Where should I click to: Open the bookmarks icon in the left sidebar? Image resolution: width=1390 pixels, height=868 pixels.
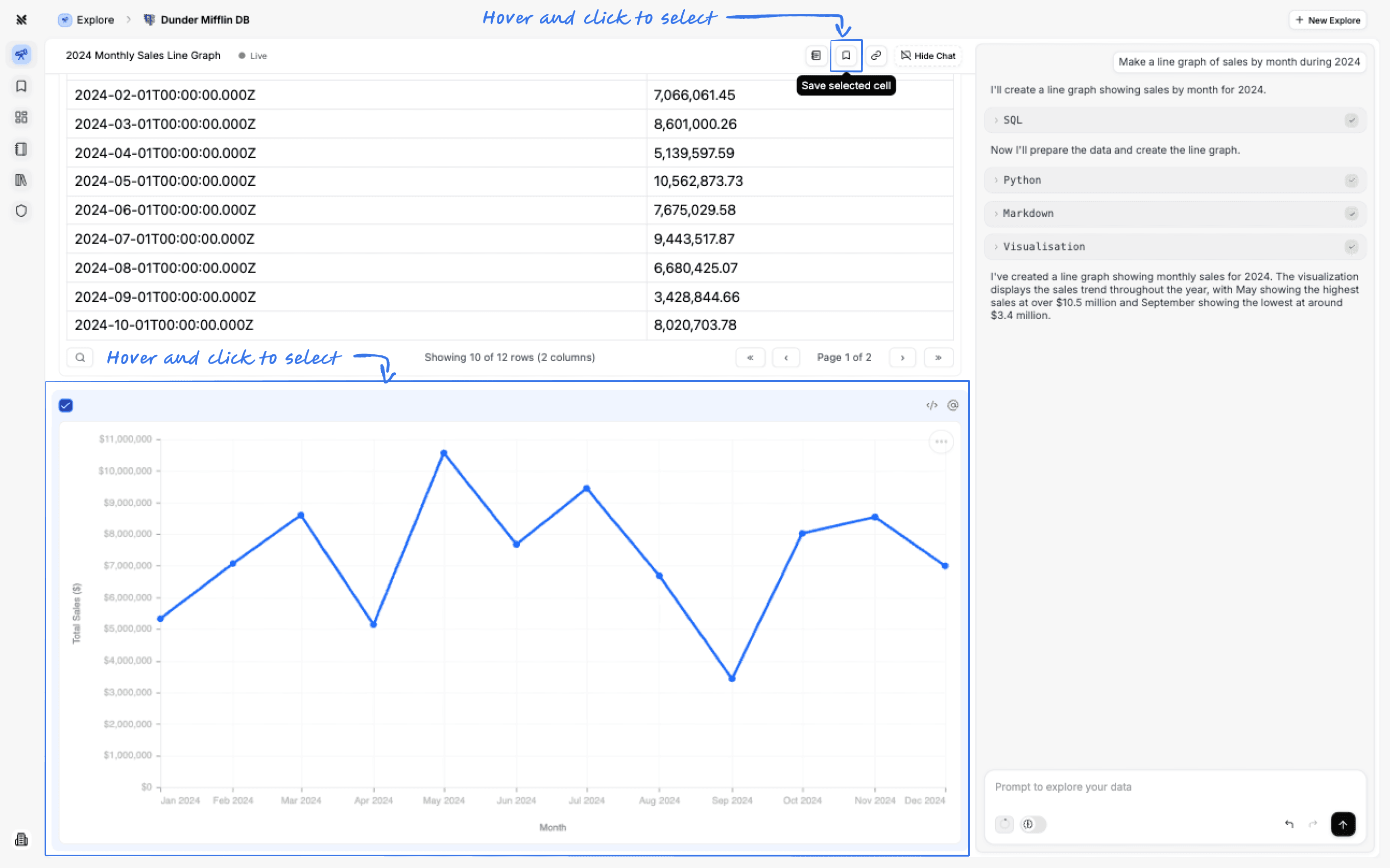point(21,86)
